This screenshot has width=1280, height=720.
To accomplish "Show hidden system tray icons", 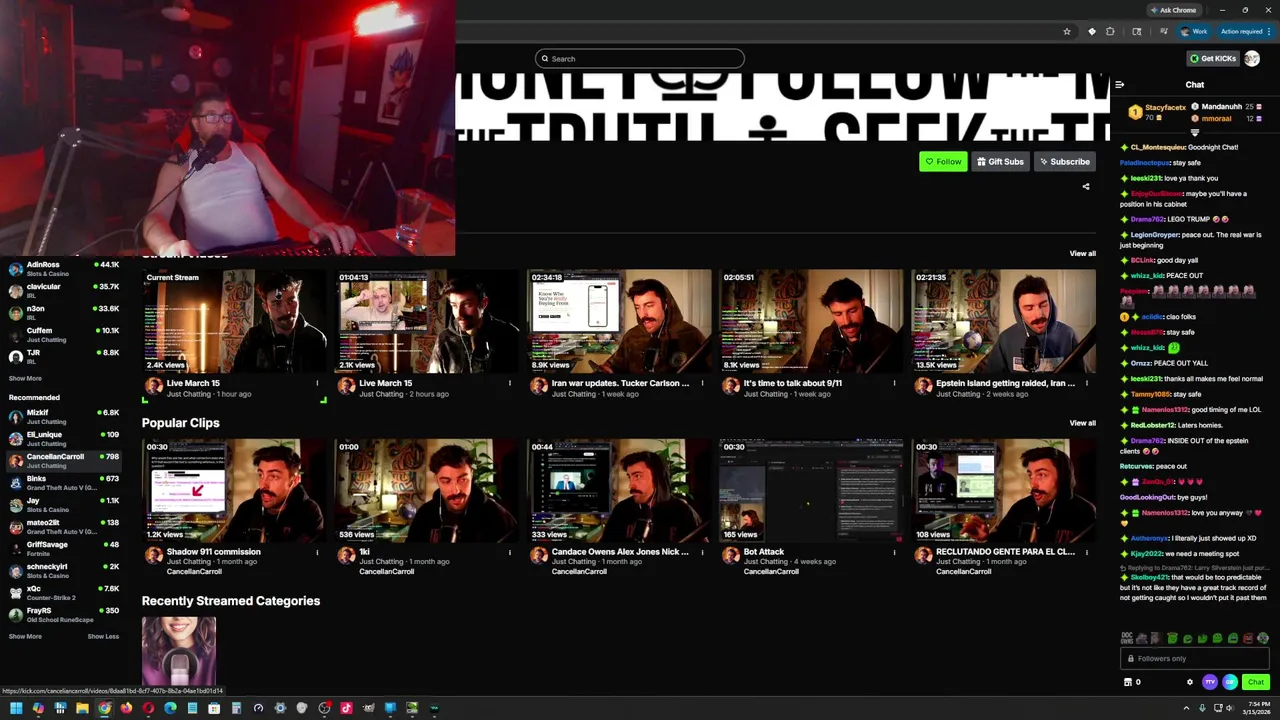I will pos(1186,708).
